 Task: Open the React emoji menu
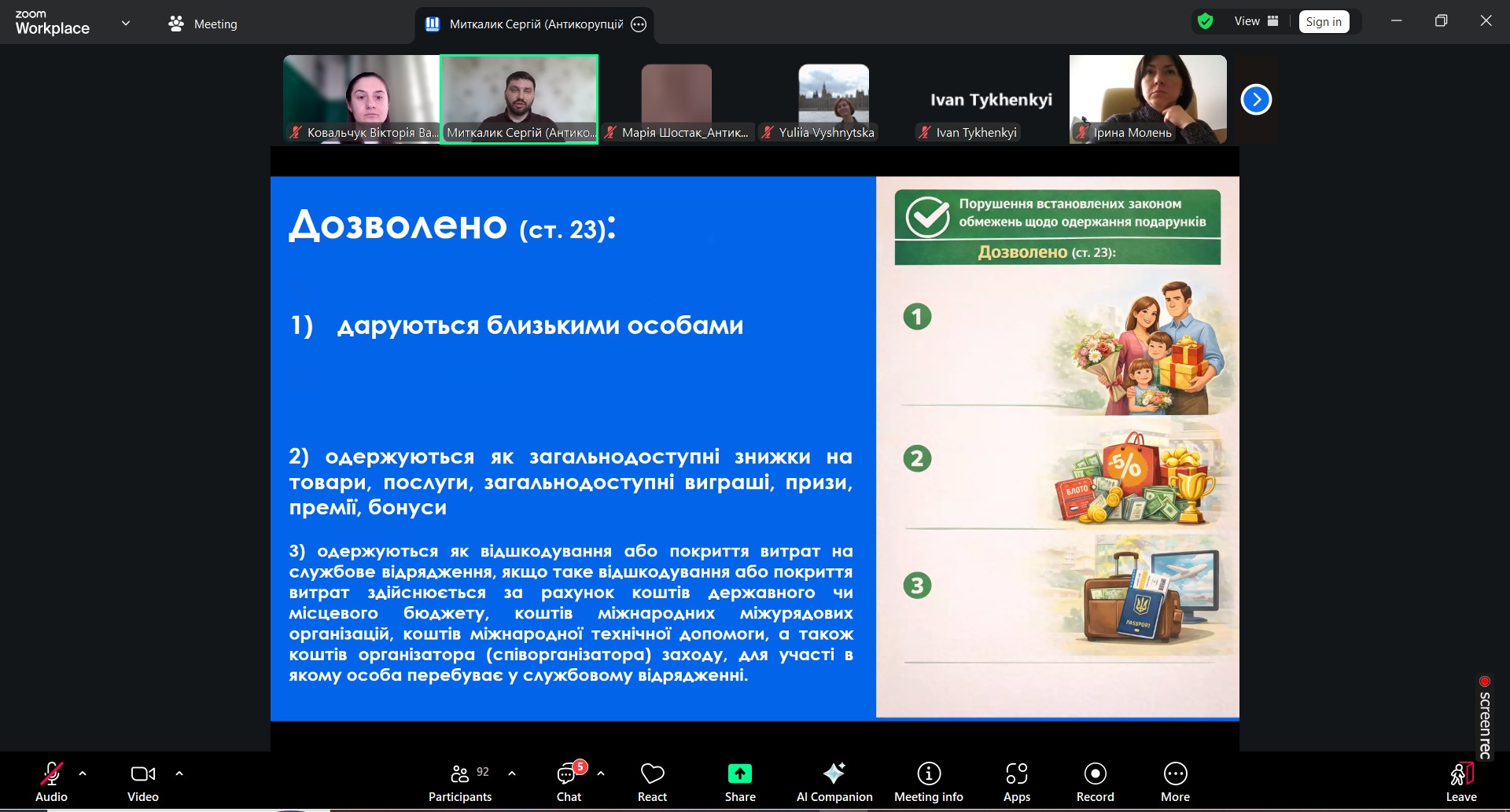(652, 782)
